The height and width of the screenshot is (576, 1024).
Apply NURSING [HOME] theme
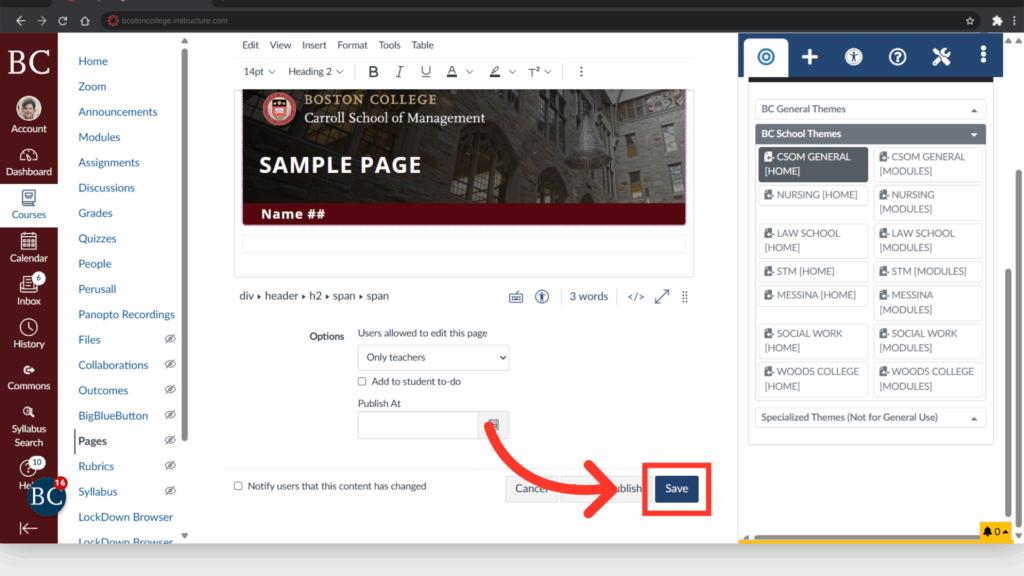click(812, 195)
